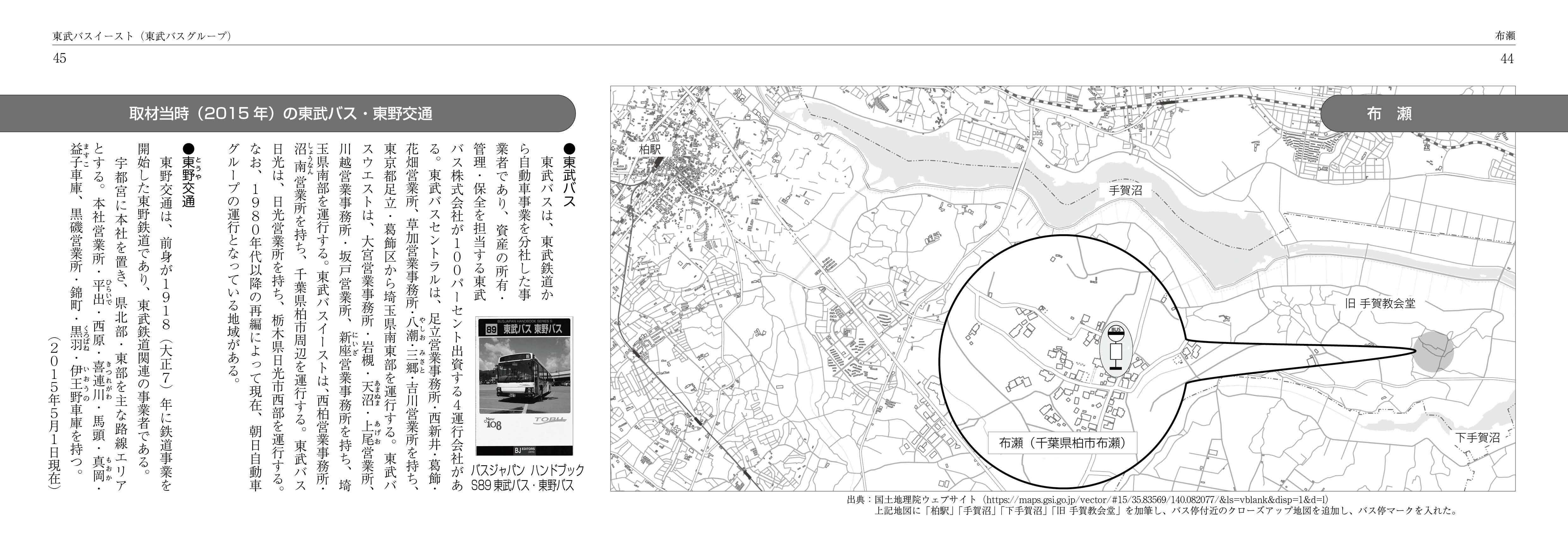Click the ●東野交通 section heading
This screenshot has height=552, width=1568.
[189, 176]
